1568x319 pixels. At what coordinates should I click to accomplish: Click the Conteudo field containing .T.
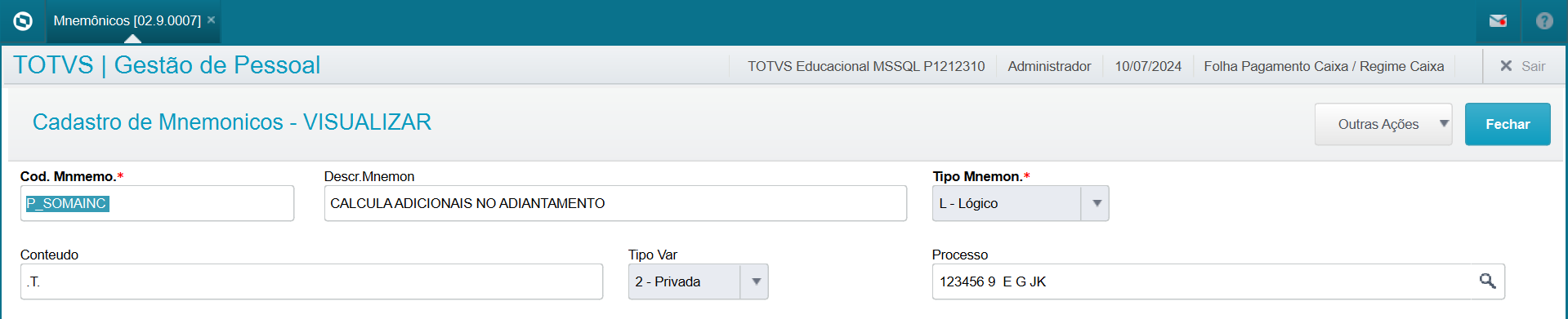tap(311, 281)
